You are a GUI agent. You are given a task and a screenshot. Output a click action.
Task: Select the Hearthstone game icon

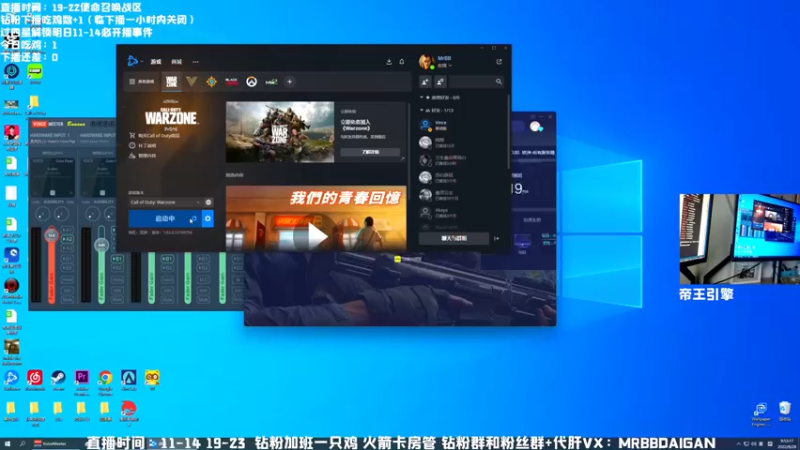coord(211,82)
